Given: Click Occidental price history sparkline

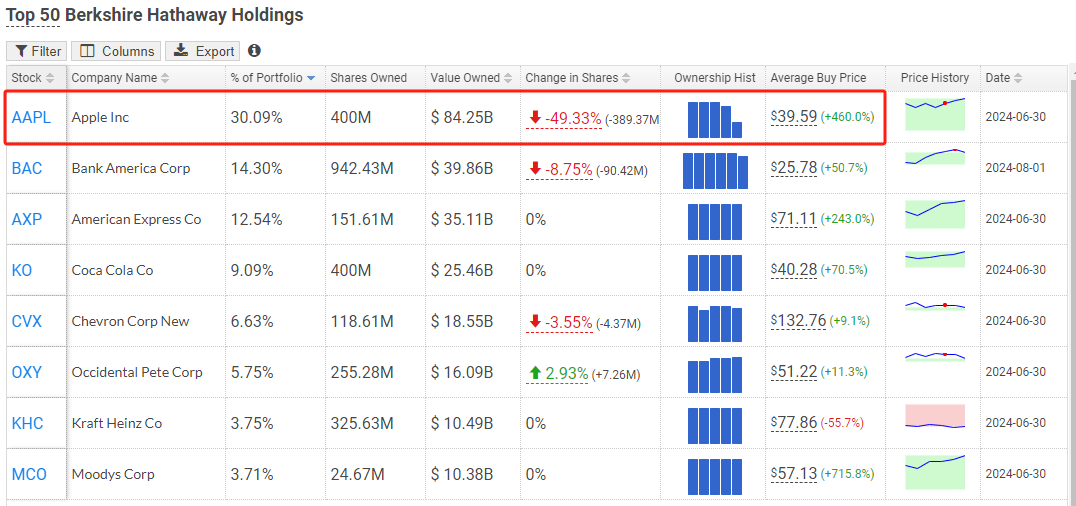Looking at the screenshot, I should (935, 356).
